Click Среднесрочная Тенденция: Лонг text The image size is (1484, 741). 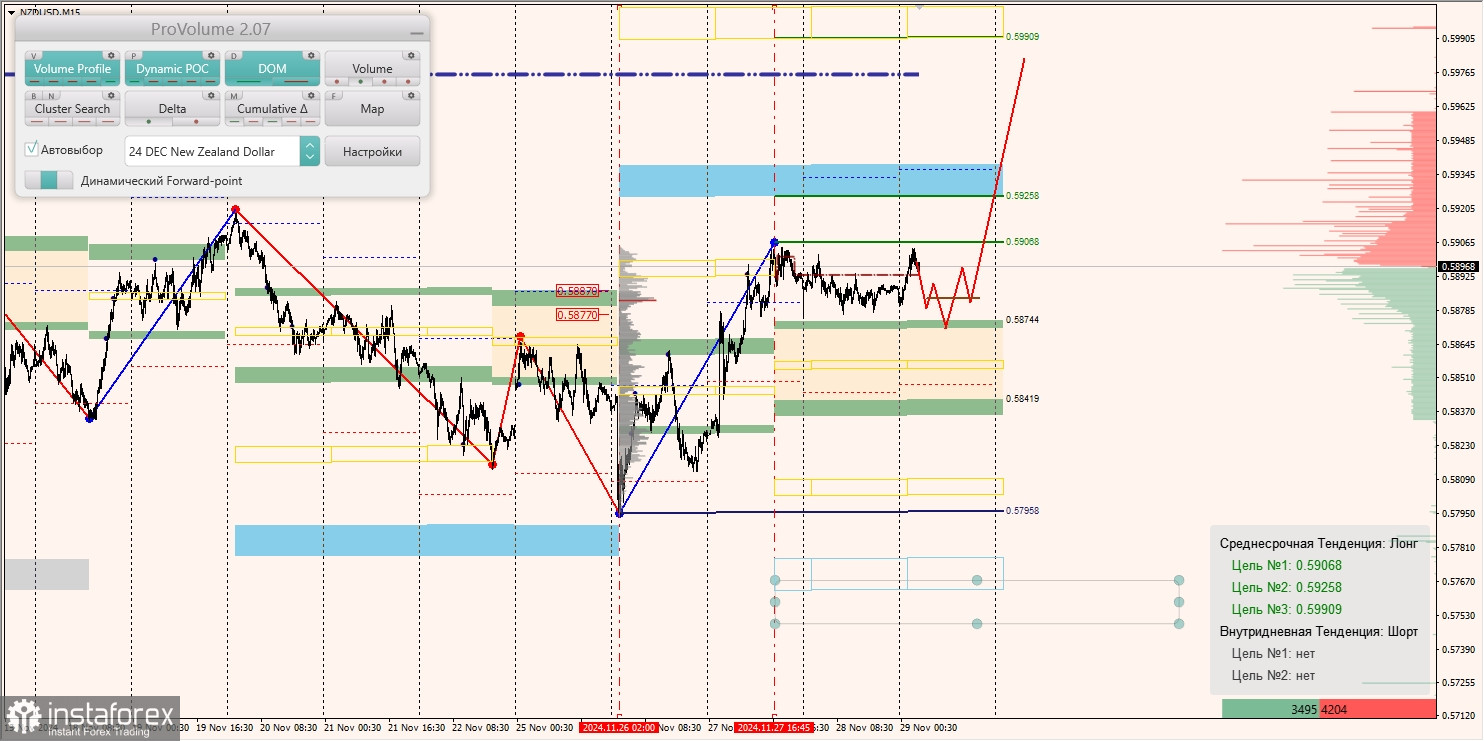click(1318, 543)
